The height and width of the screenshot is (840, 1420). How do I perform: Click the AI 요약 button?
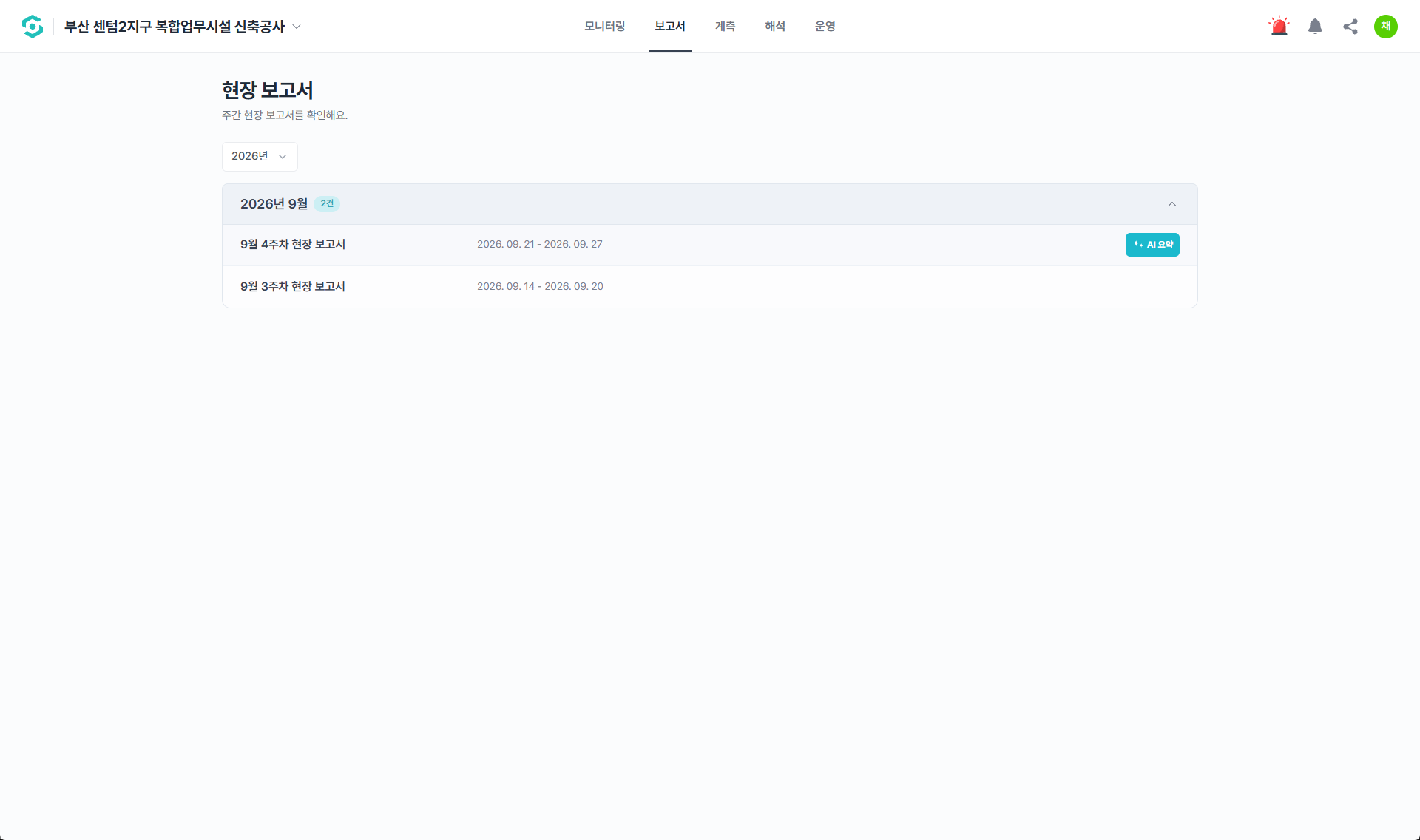(x=1152, y=245)
